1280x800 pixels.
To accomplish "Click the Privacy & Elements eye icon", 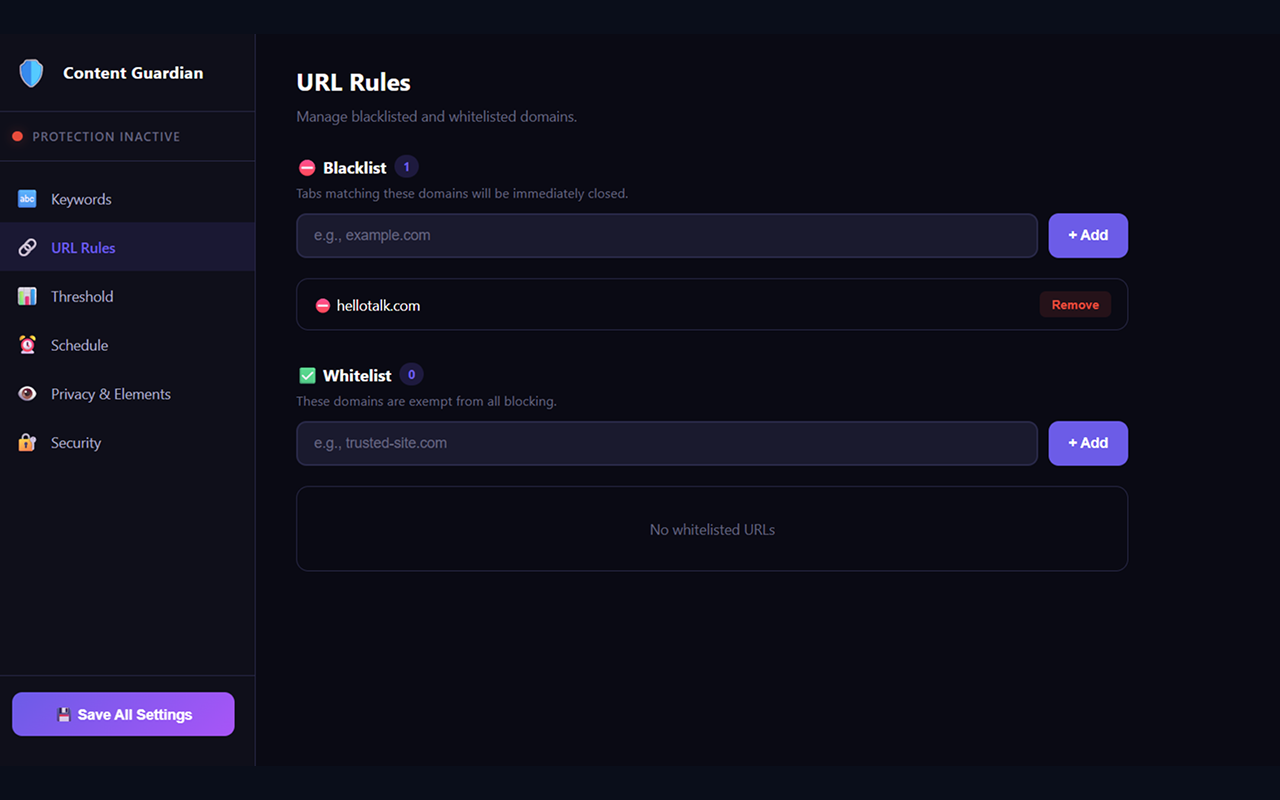I will pyautogui.click(x=27, y=394).
